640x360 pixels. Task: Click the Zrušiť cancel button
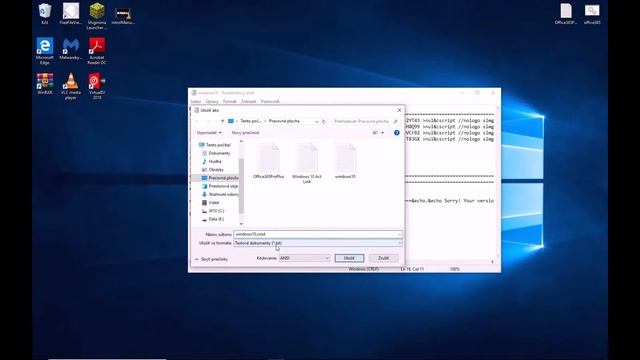point(383,258)
